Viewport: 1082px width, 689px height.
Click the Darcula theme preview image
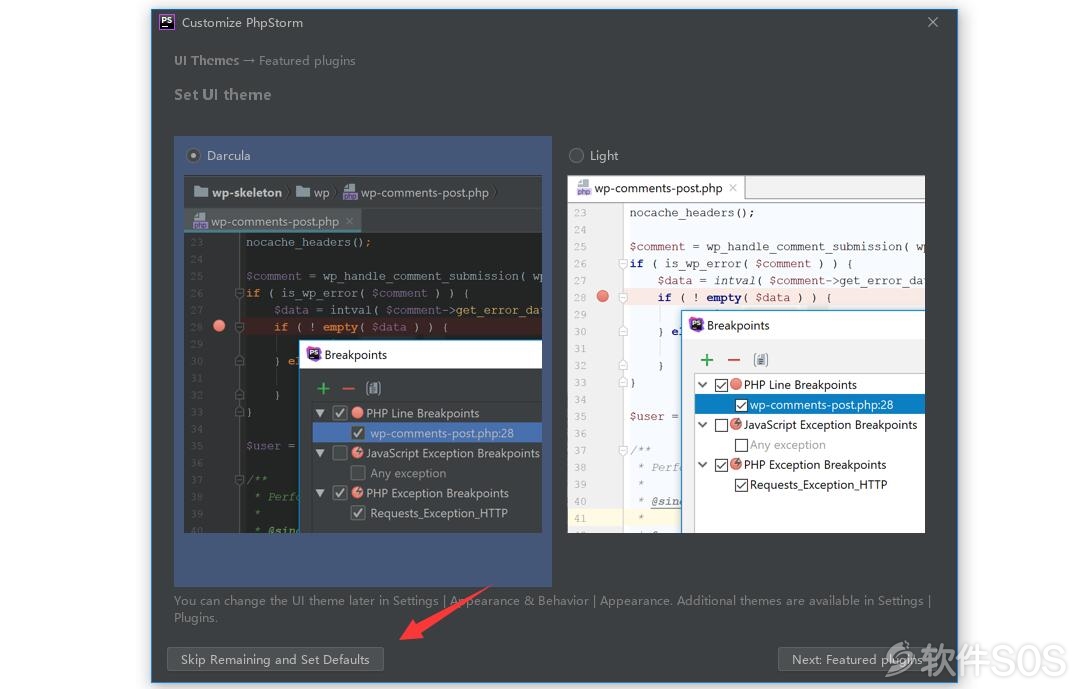click(363, 354)
